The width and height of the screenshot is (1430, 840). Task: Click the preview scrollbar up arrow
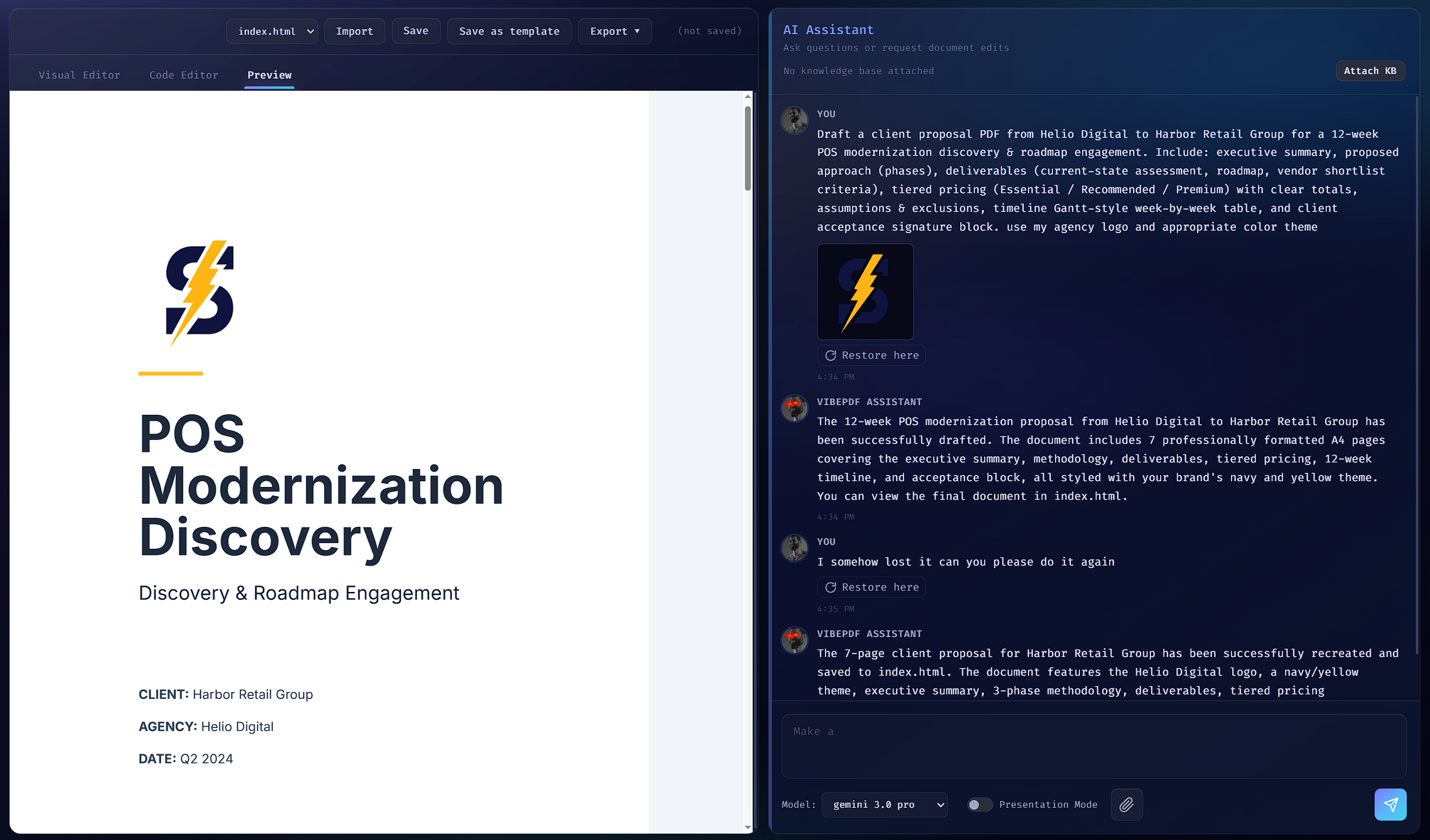pyautogui.click(x=748, y=97)
